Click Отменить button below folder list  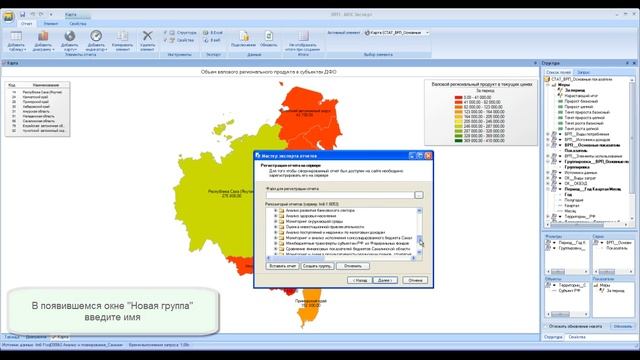pos(353,266)
